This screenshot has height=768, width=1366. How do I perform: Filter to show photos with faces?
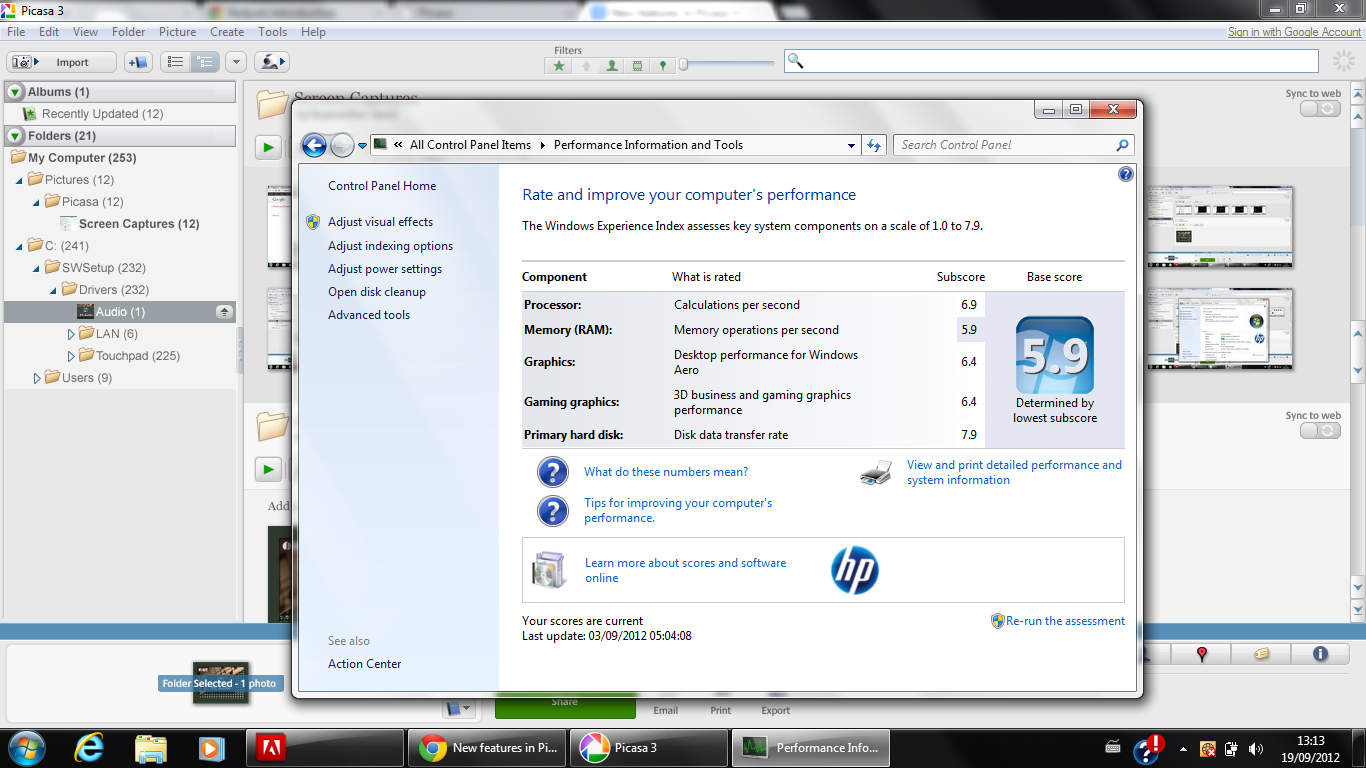tap(612, 66)
